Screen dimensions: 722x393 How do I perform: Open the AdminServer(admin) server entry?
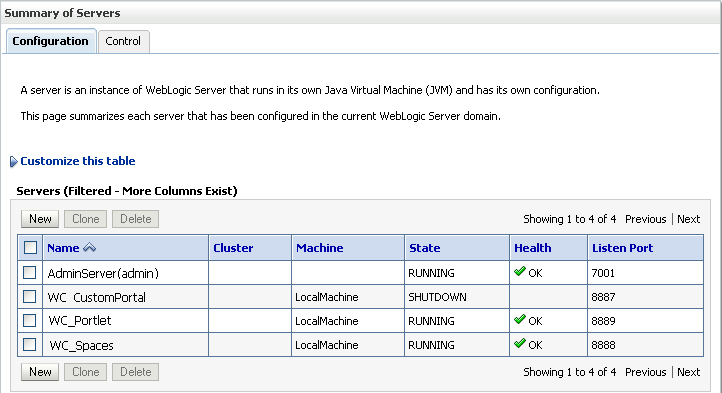point(103,273)
